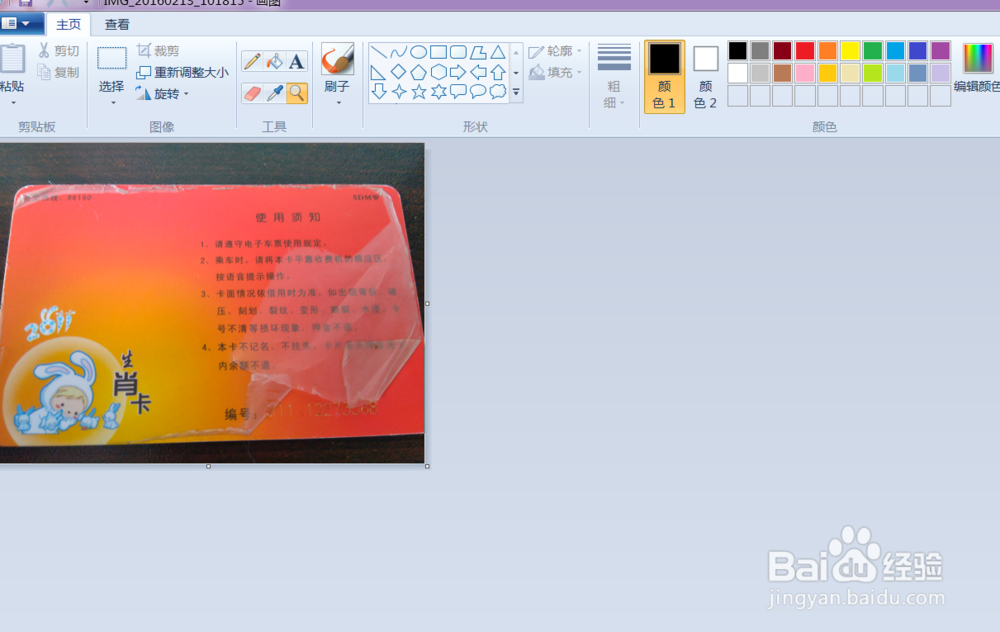This screenshot has width=1000, height=632.
Task: Open Edit colors dialog
Action: pos(977,68)
